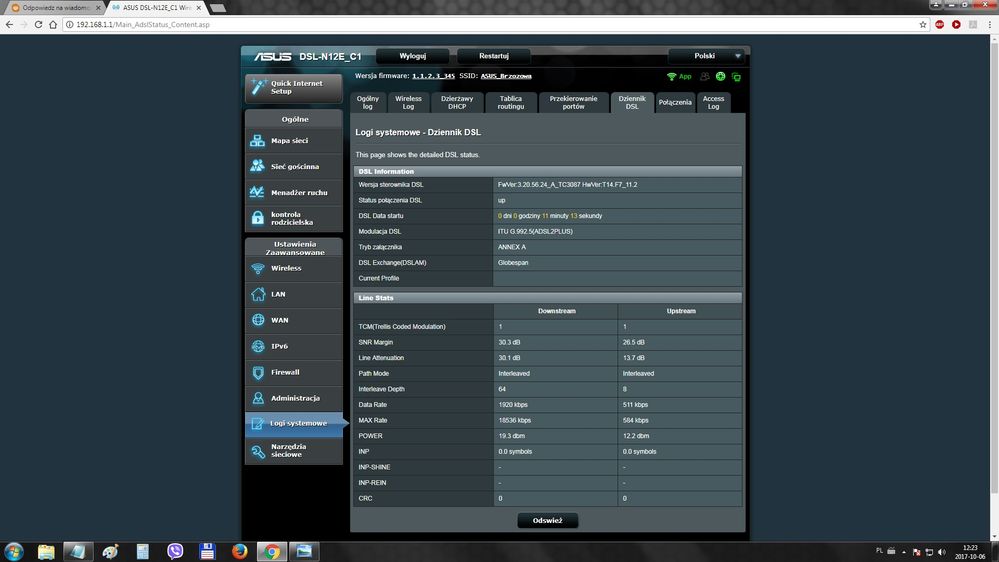
Task: Open Mapa sieci network map icon
Action: point(258,141)
